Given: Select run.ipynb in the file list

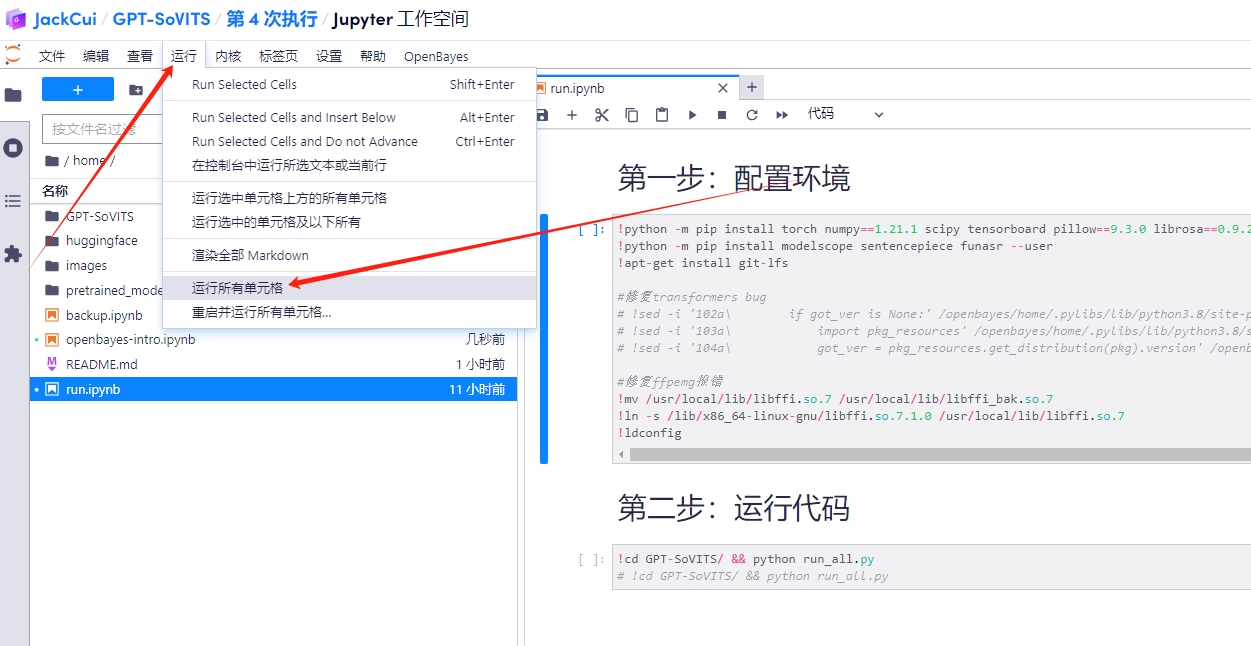Looking at the screenshot, I should point(273,390).
